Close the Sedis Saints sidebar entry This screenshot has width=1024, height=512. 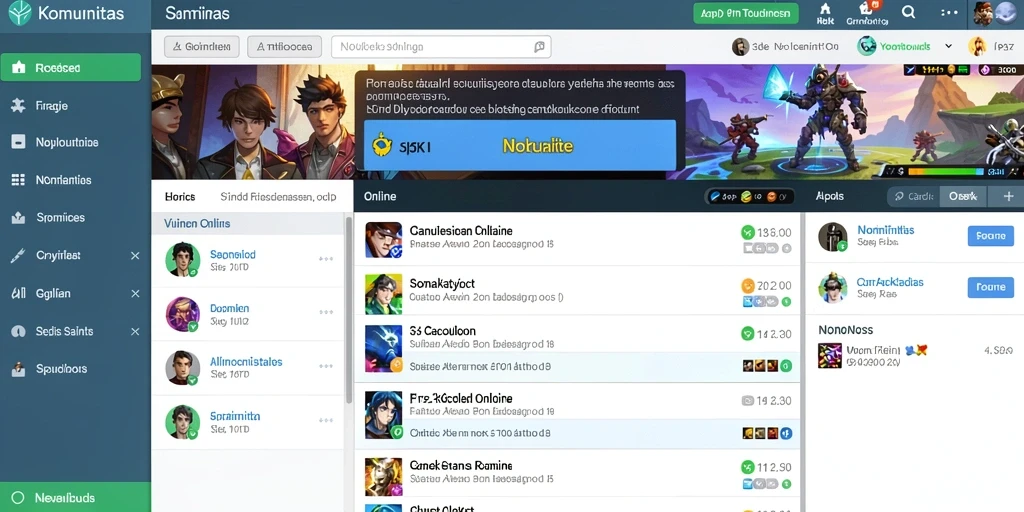click(x=135, y=332)
